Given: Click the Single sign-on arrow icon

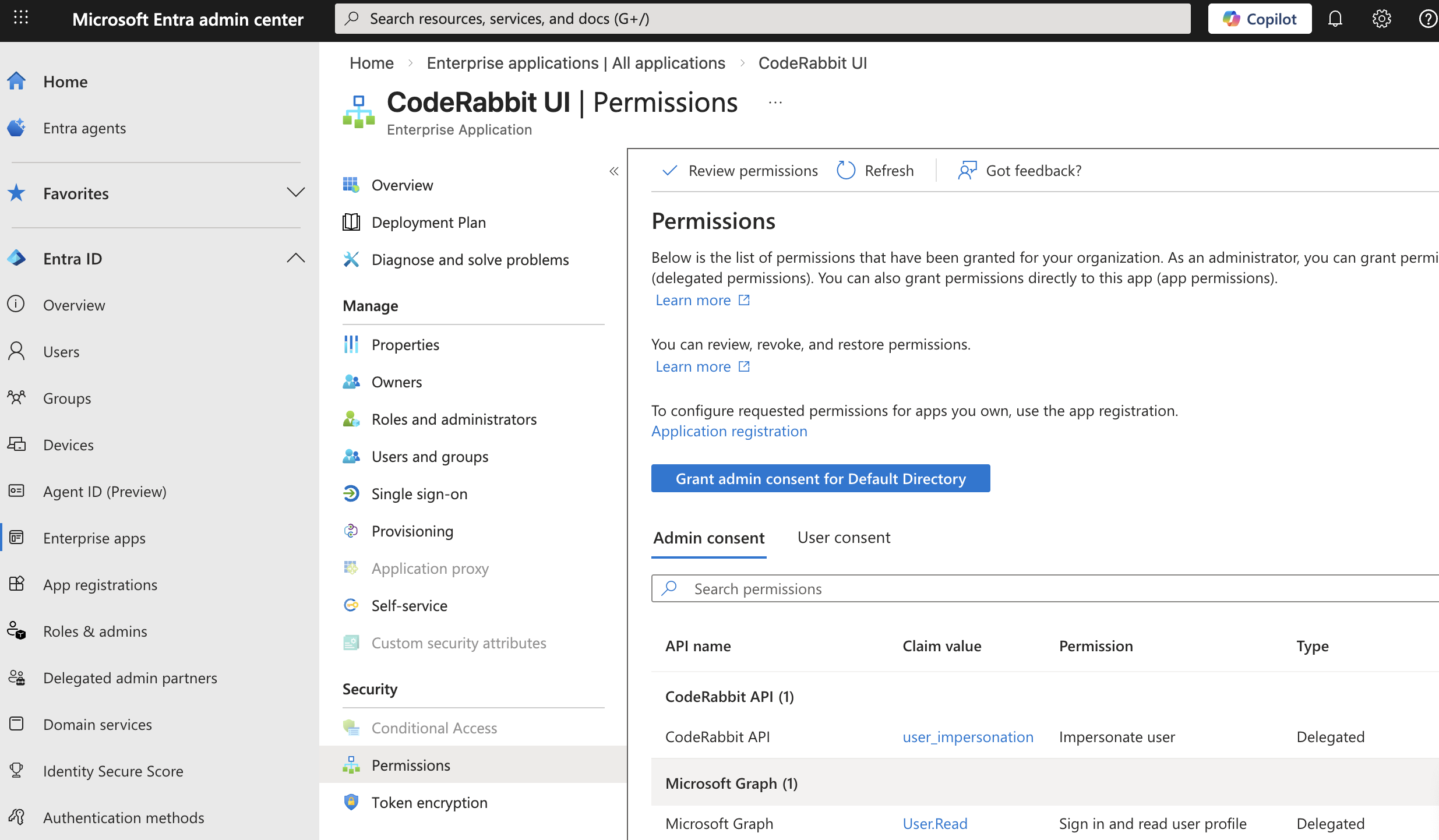Looking at the screenshot, I should (351, 493).
